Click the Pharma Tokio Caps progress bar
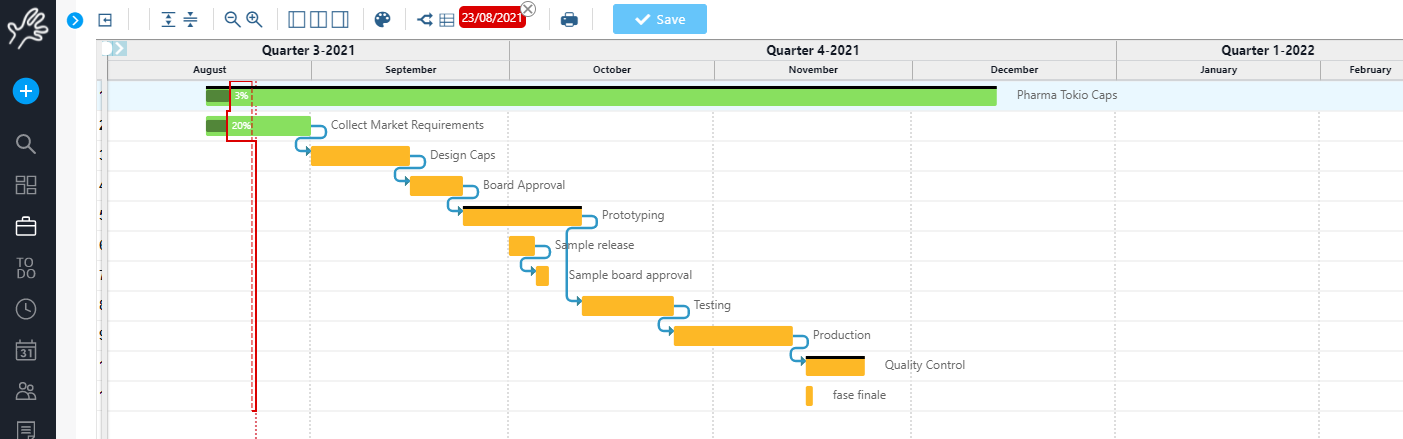This screenshot has width=1403, height=439. (x=600, y=96)
